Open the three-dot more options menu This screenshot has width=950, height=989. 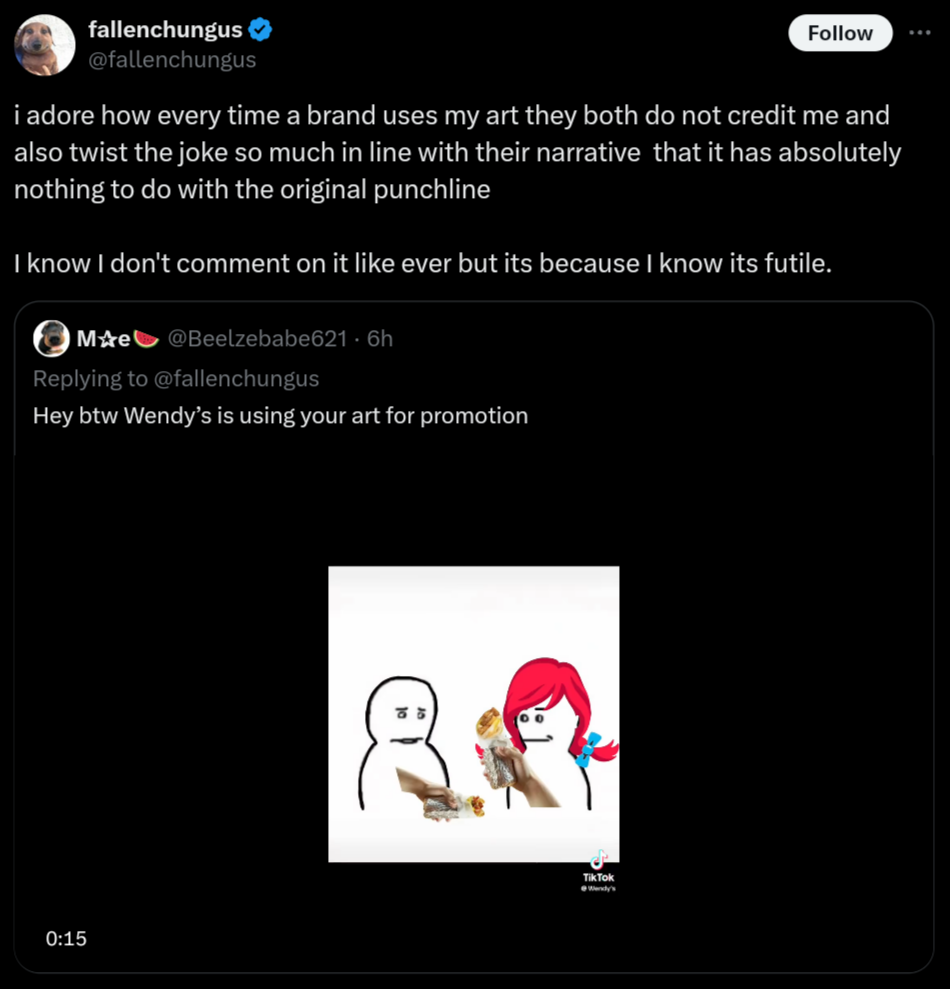[x=919, y=32]
